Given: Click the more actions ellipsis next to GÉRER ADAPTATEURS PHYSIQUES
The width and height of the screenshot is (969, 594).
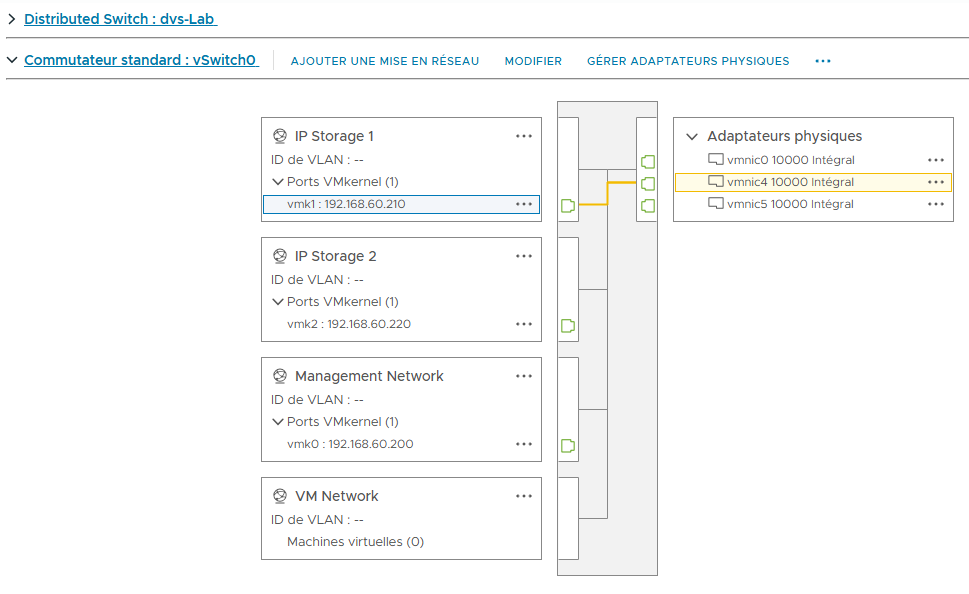Looking at the screenshot, I should point(822,61).
